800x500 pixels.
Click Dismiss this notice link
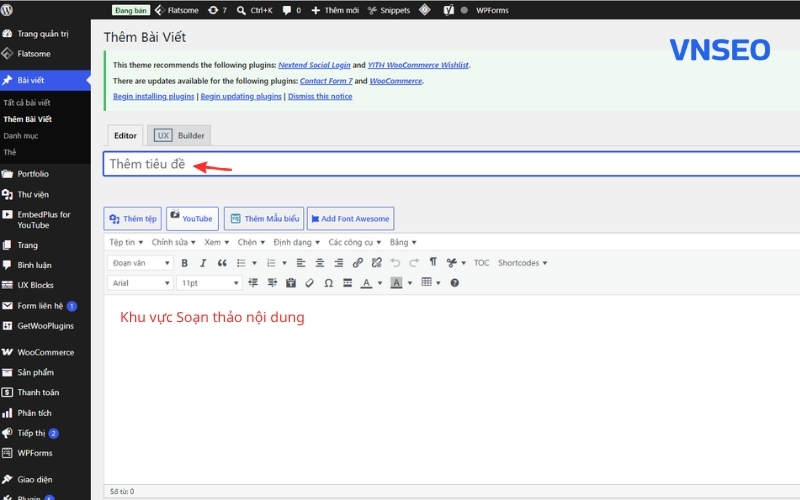(320, 96)
